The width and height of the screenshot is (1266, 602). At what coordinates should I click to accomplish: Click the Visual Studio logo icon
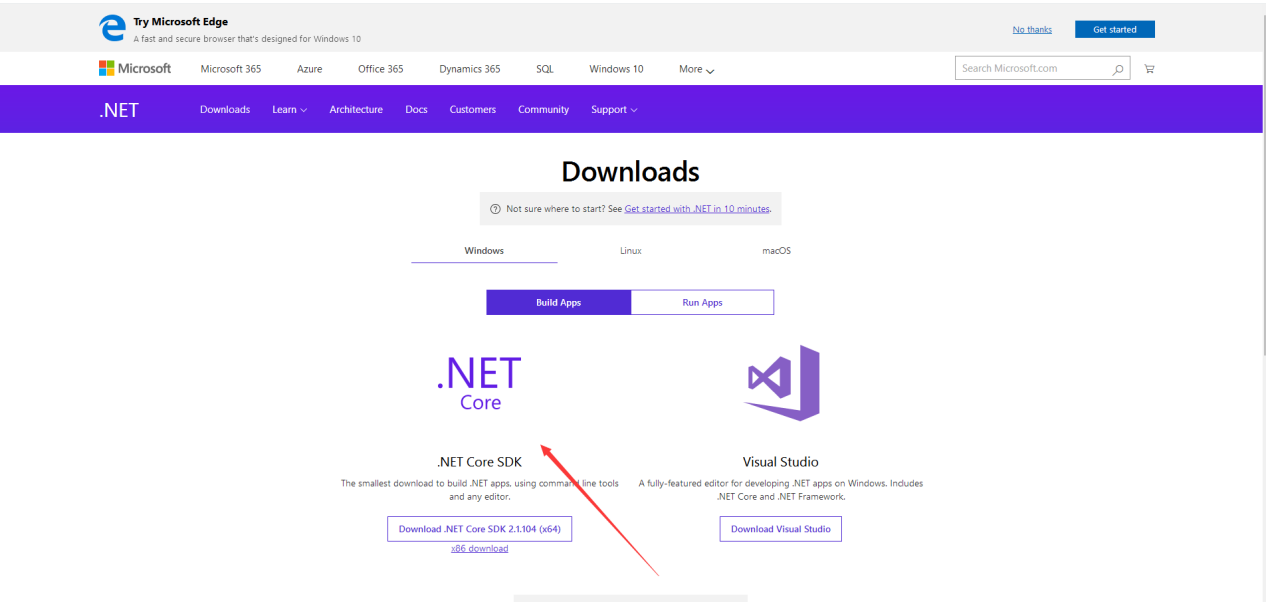click(x=782, y=383)
